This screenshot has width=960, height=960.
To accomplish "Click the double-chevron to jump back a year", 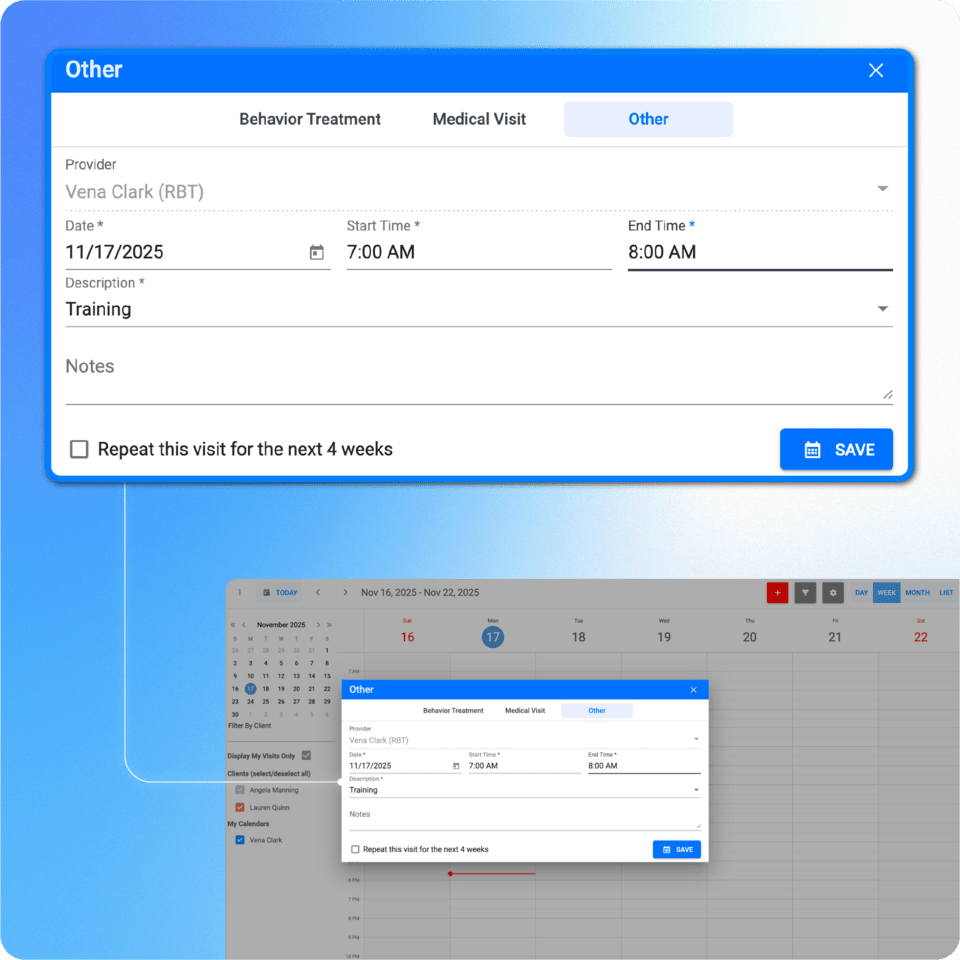I will click(233, 625).
